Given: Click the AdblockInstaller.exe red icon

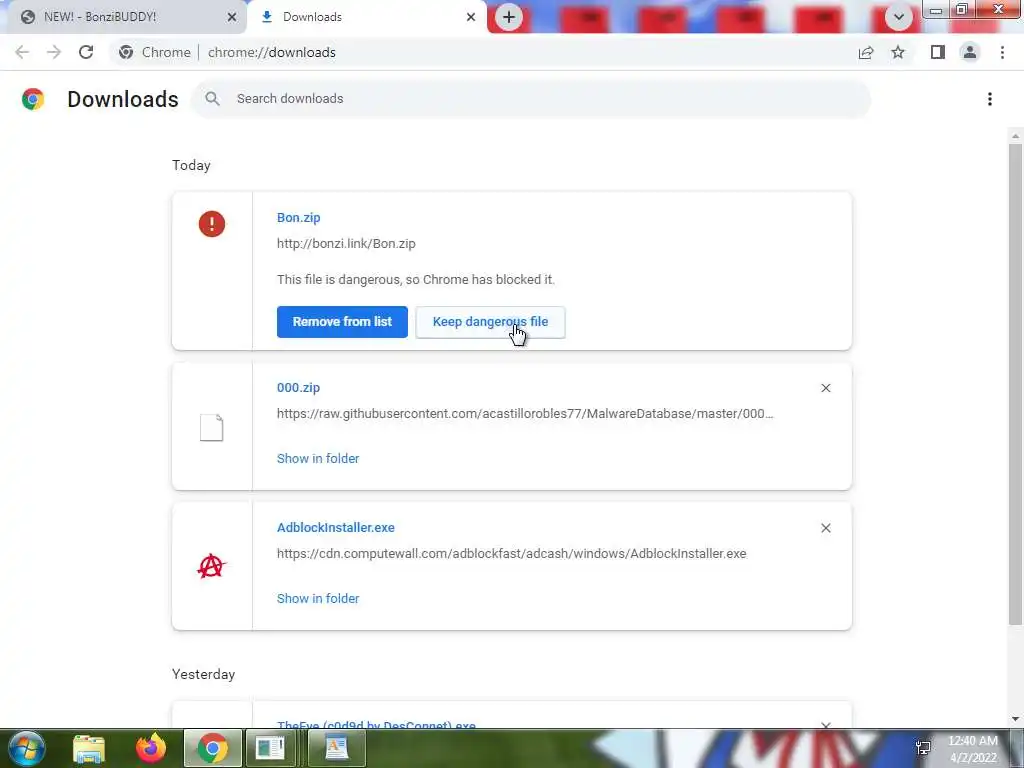Looking at the screenshot, I should click(x=212, y=566).
